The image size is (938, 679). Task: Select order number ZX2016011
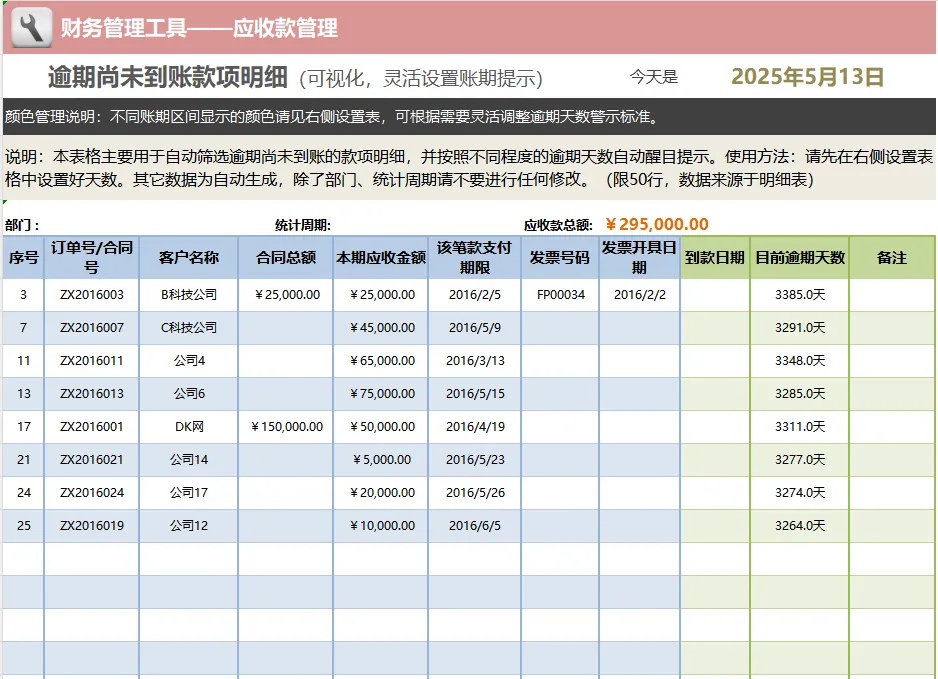92,361
